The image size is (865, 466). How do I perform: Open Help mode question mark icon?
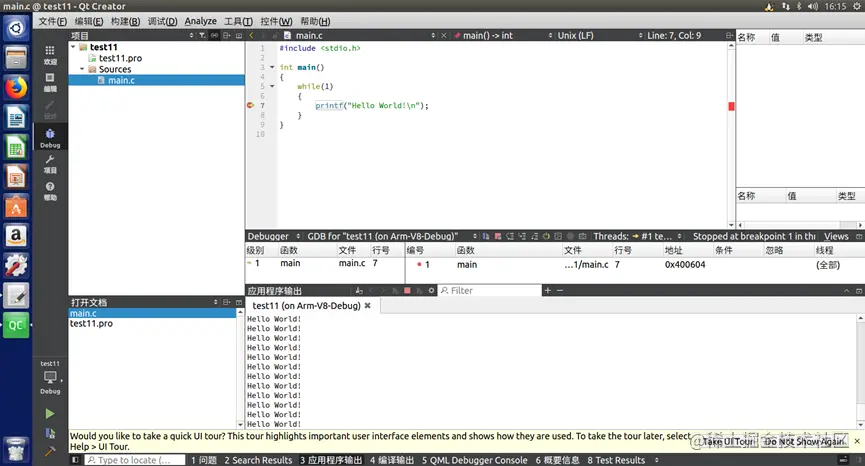(50, 191)
